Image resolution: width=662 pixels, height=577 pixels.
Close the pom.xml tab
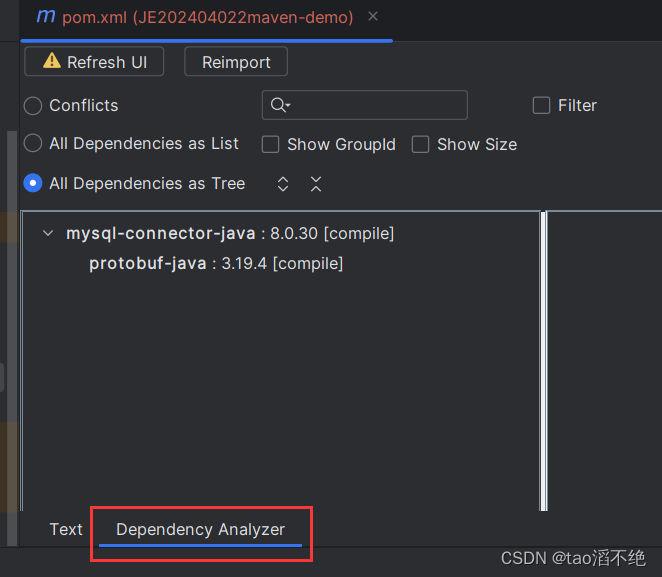(x=373, y=16)
